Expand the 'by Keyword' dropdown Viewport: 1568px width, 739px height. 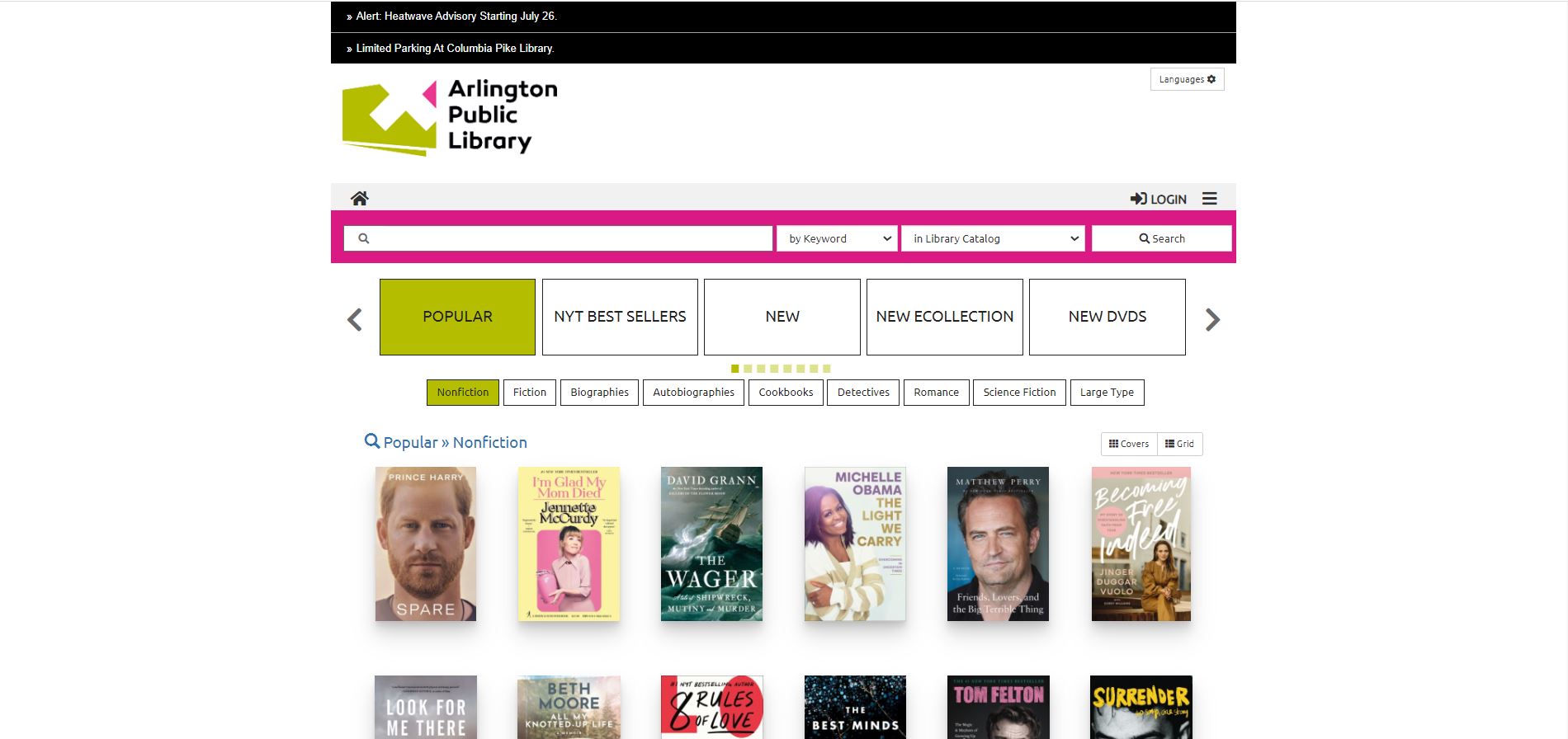(837, 238)
